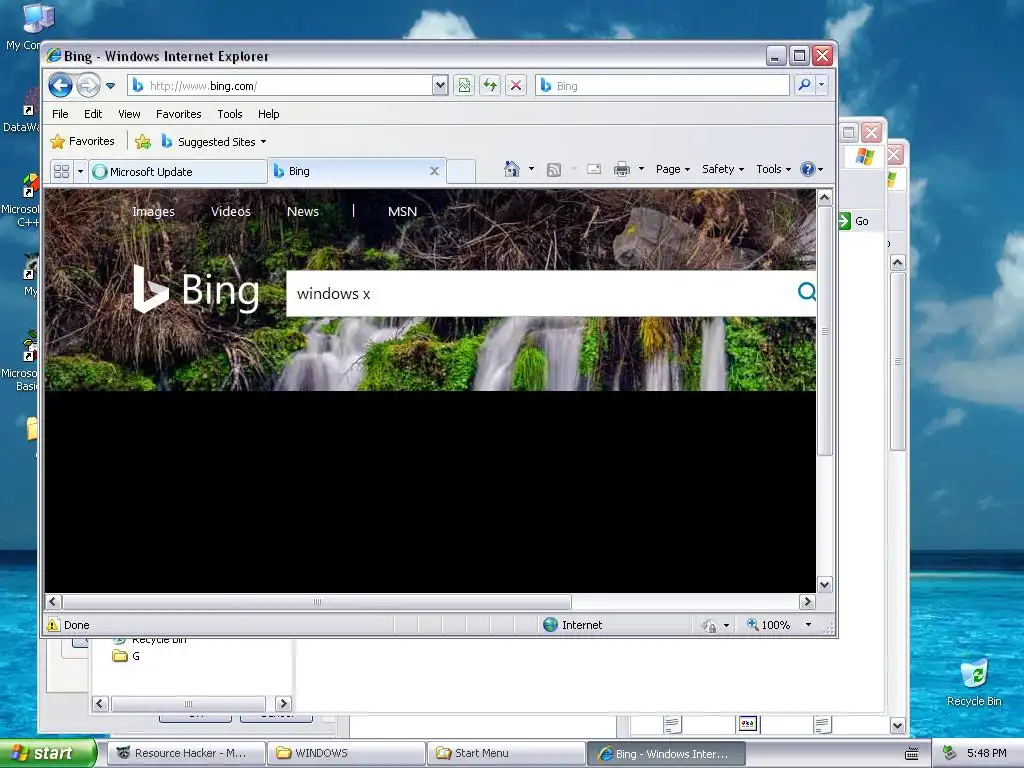This screenshot has height=768, width=1024.
Task: Click the Bing logo
Action: point(196,289)
